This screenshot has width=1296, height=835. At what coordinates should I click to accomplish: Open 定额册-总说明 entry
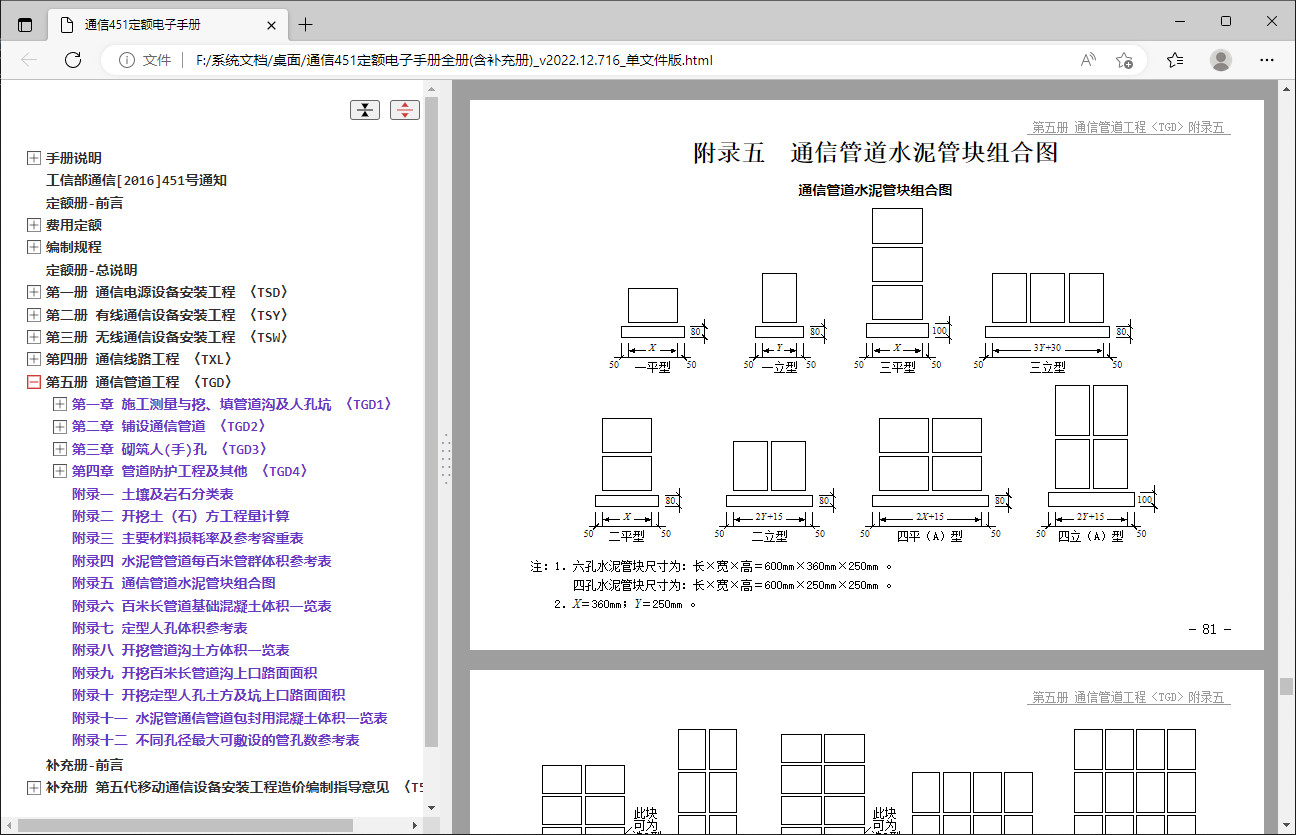pyautogui.click(x=92, y=270)
